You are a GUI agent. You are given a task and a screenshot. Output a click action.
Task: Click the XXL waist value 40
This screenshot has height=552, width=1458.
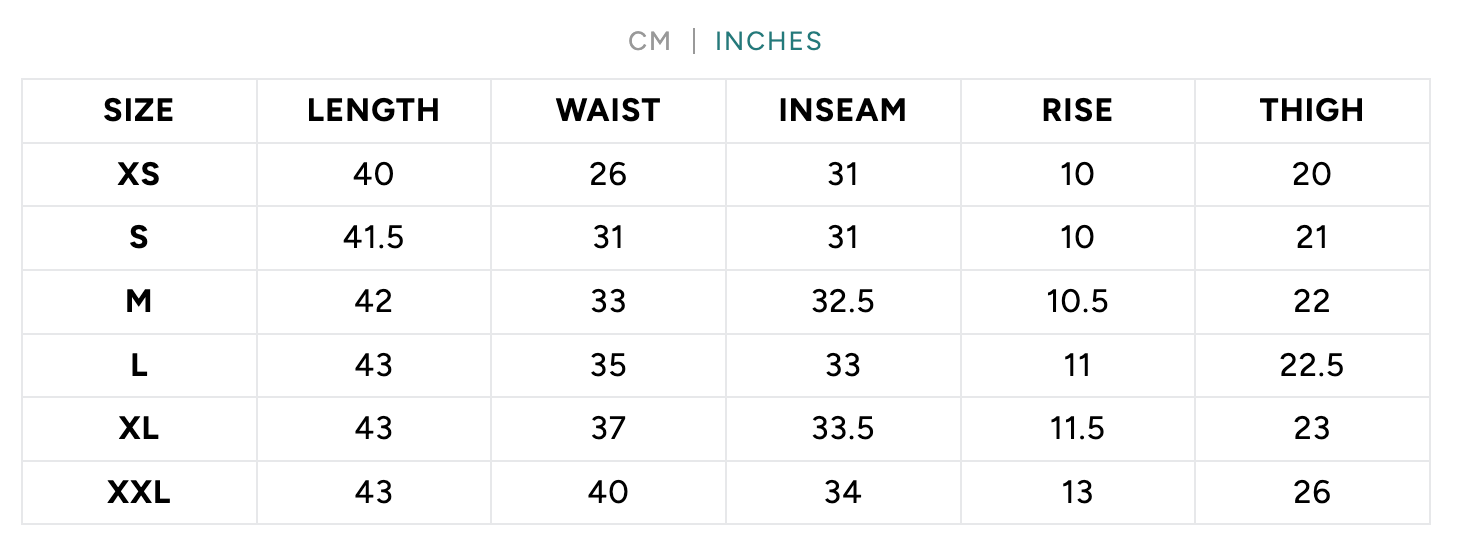tap(608, 492)
